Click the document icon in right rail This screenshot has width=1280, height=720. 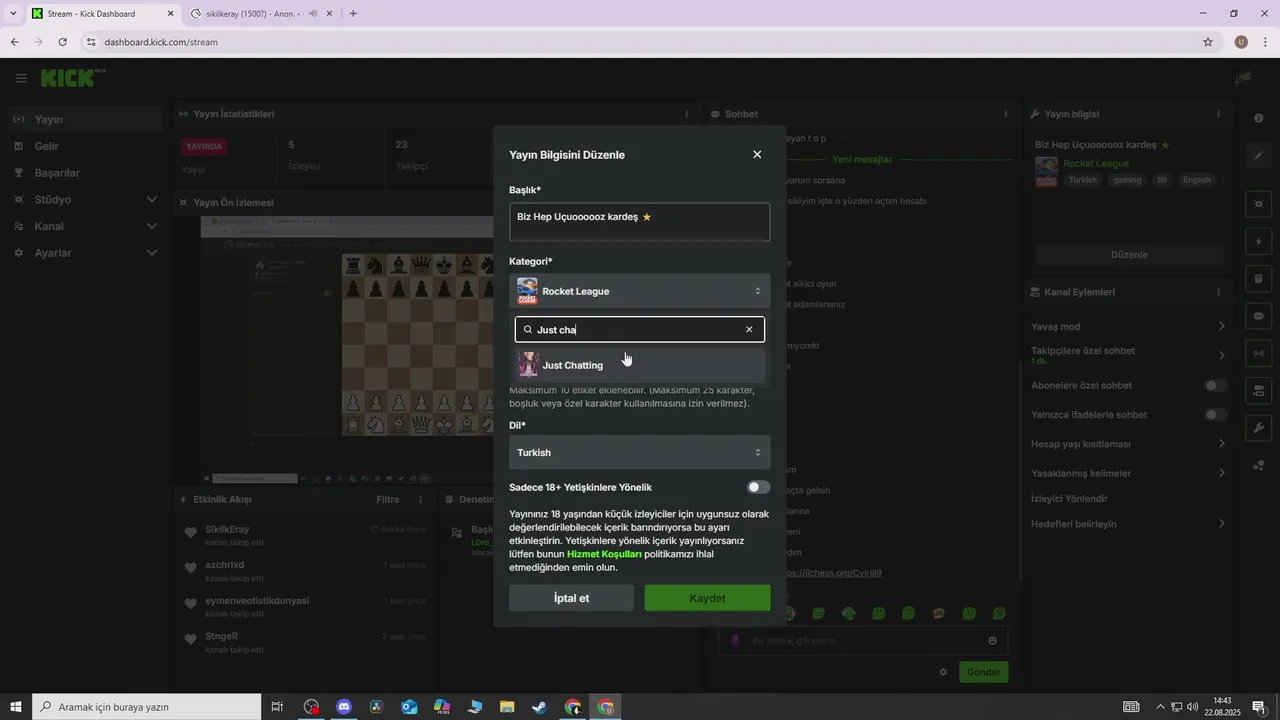1259,278
